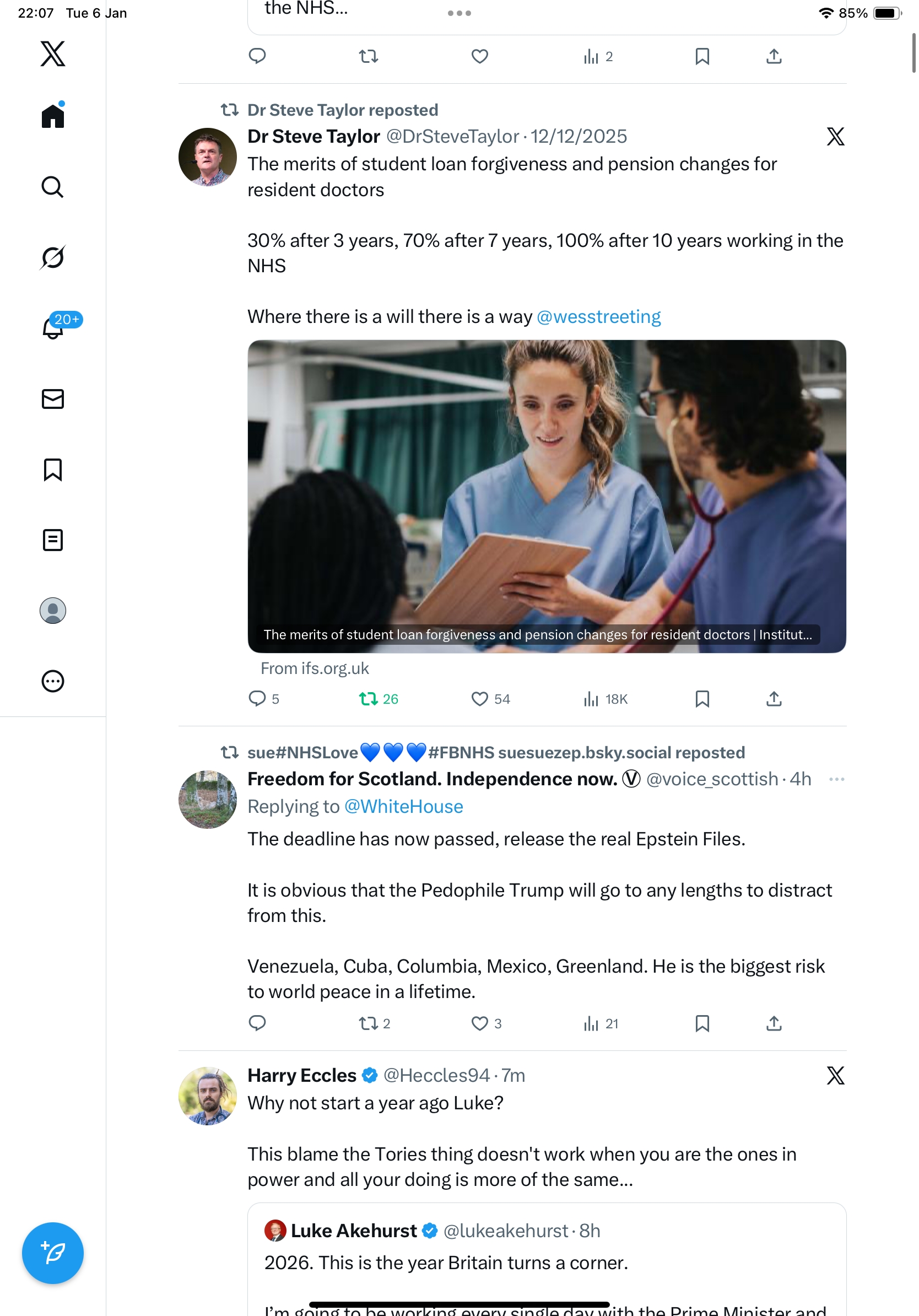The width and height of the screenshot is (919, 1316).
Task: Open the Search icon in the sidebar
Action: 52,187
